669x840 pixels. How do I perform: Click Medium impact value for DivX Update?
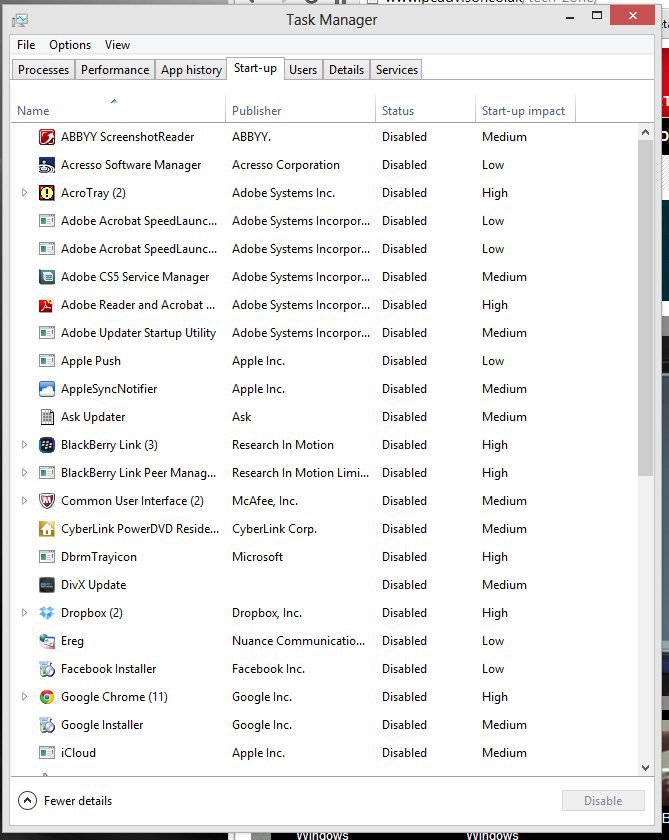504,585
